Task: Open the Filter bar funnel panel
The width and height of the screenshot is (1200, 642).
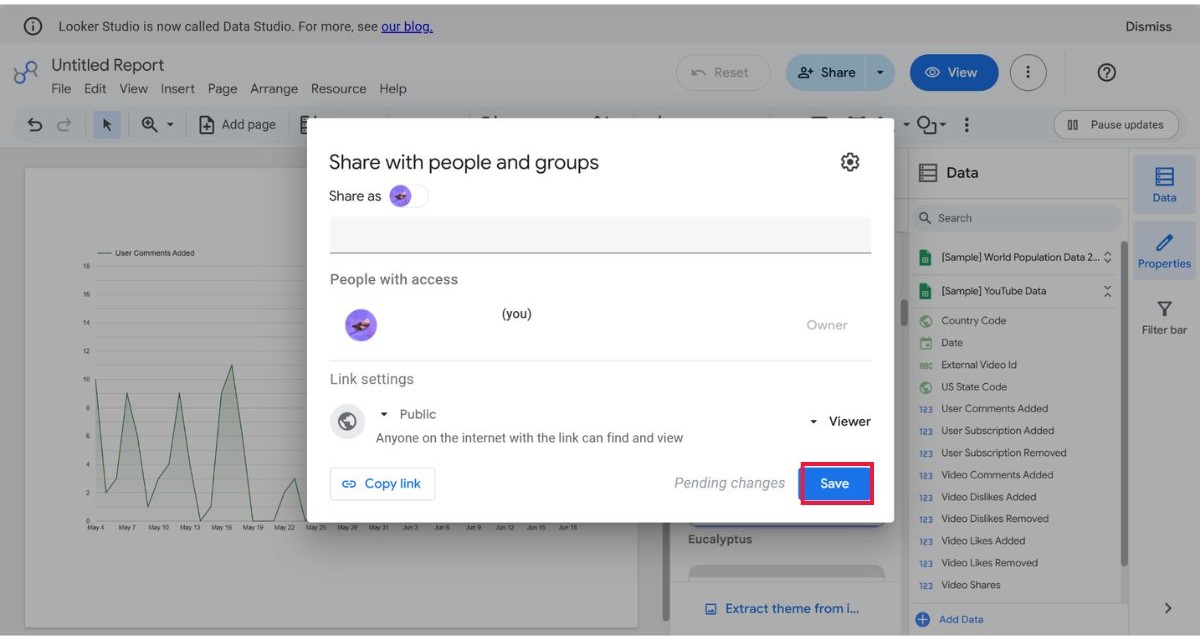Action: (1164, 317)
